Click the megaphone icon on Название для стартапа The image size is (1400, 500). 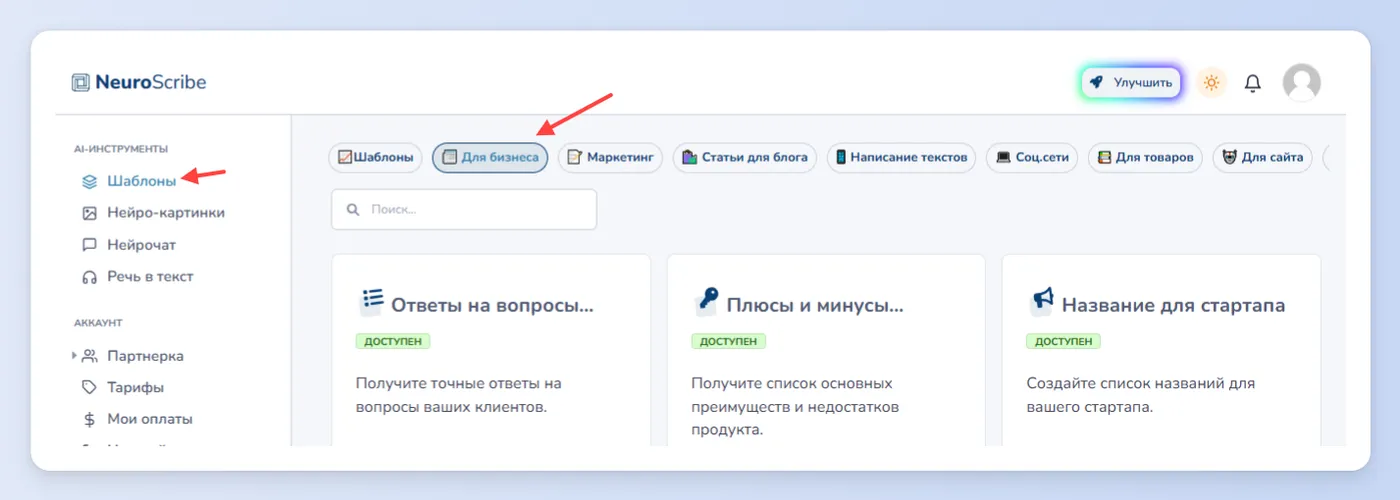[1042, 301]
